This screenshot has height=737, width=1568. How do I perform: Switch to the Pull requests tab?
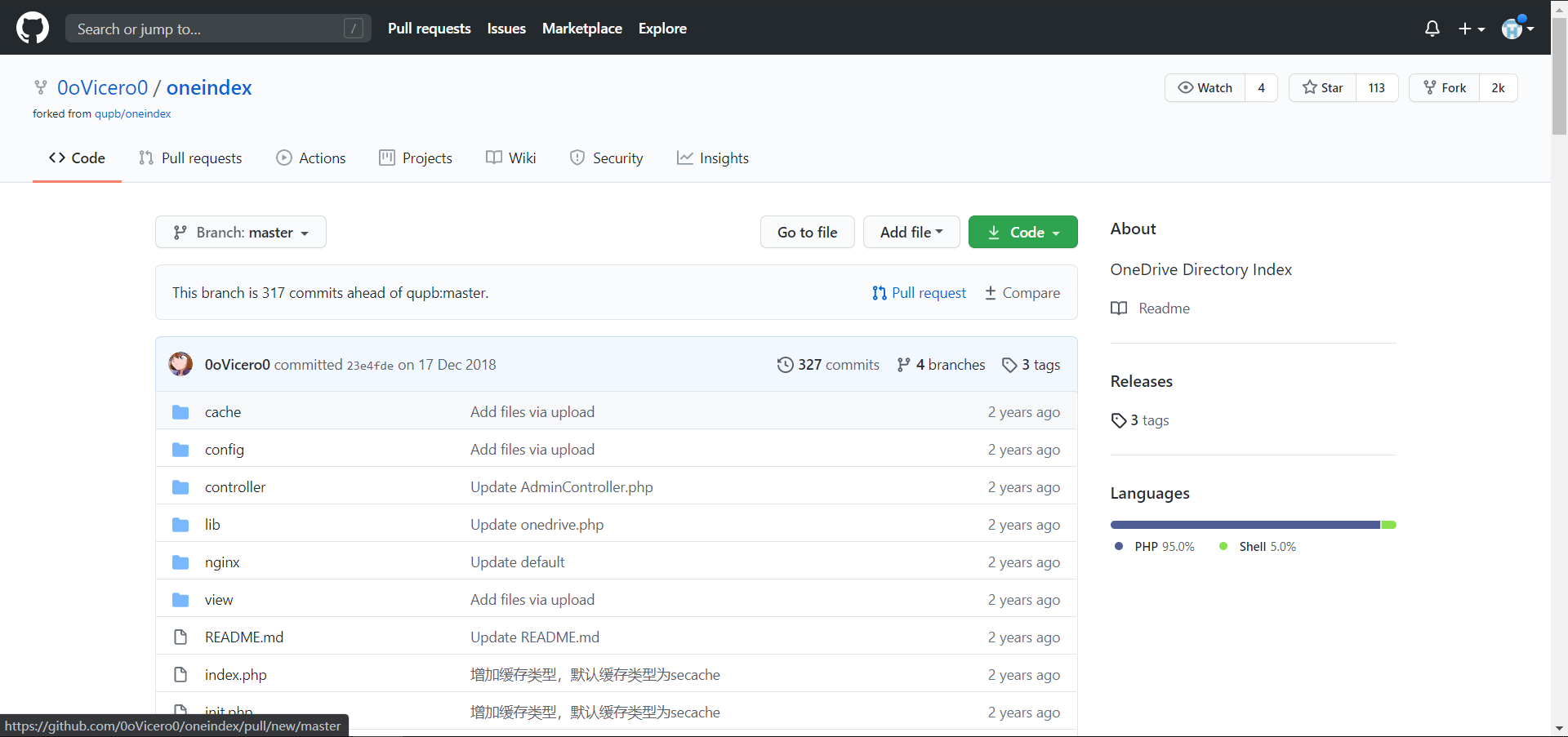190,158
